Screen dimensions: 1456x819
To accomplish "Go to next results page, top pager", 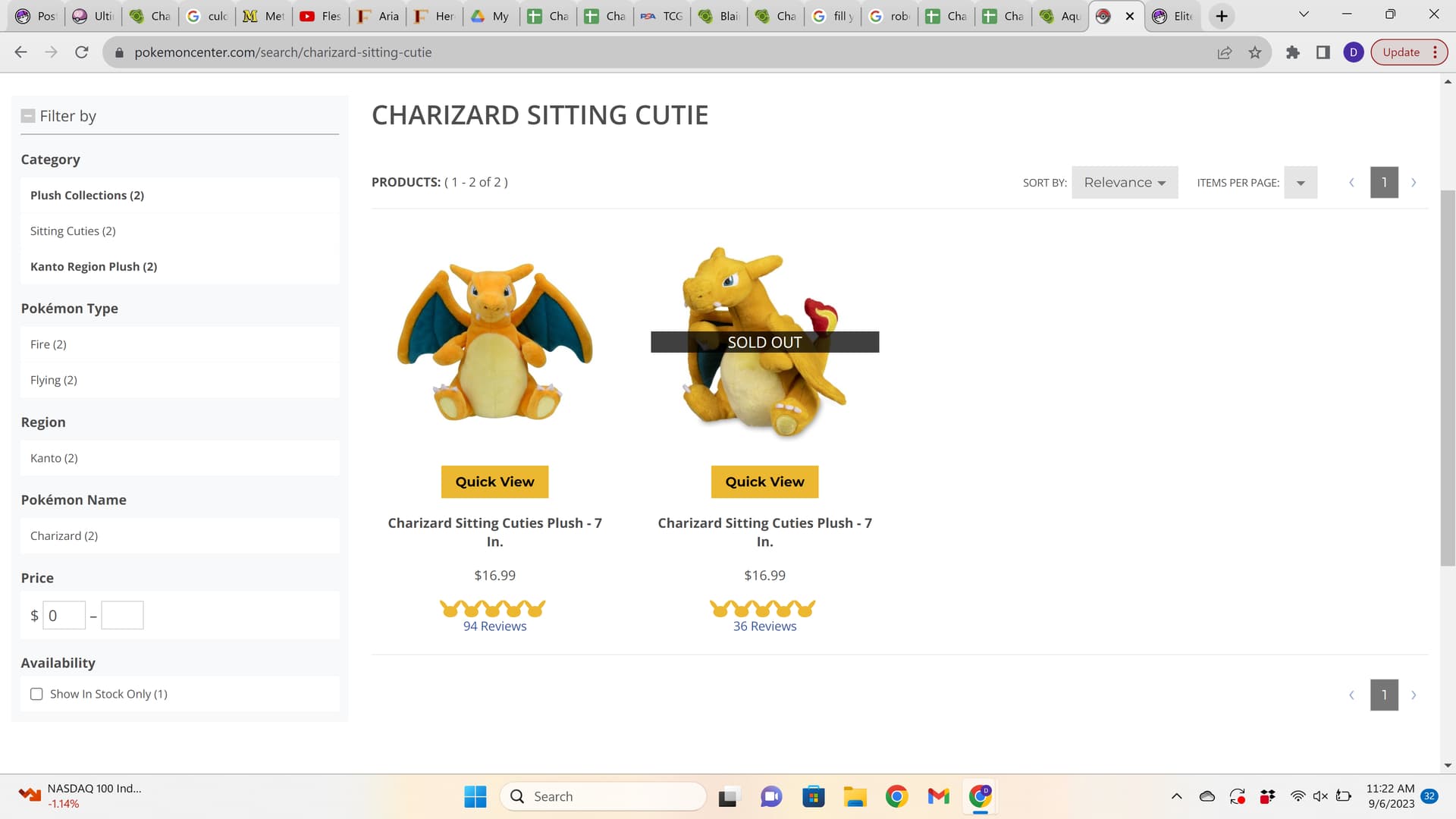I will 1414,183.
